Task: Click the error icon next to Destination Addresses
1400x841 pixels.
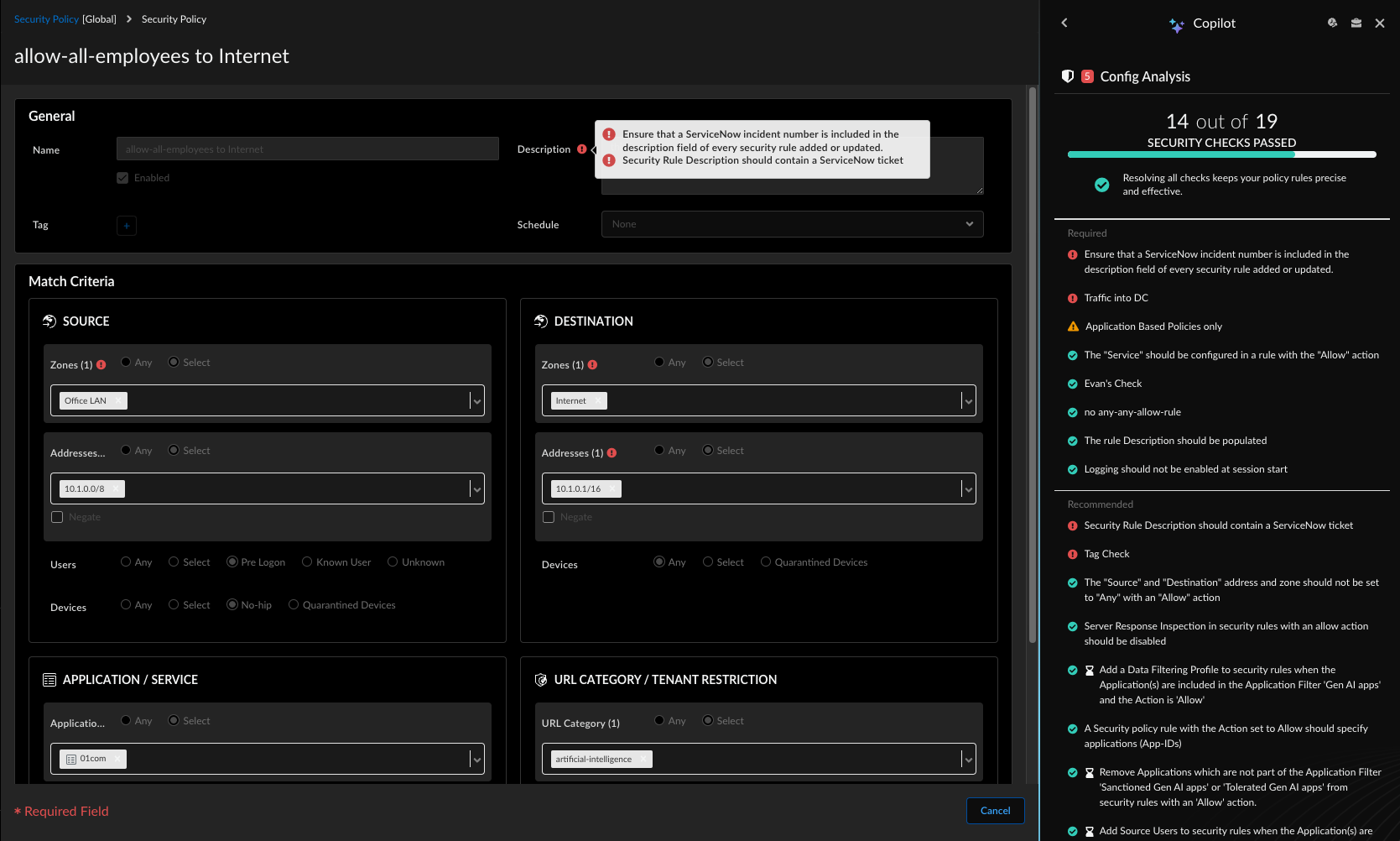Action: (612, 453)
